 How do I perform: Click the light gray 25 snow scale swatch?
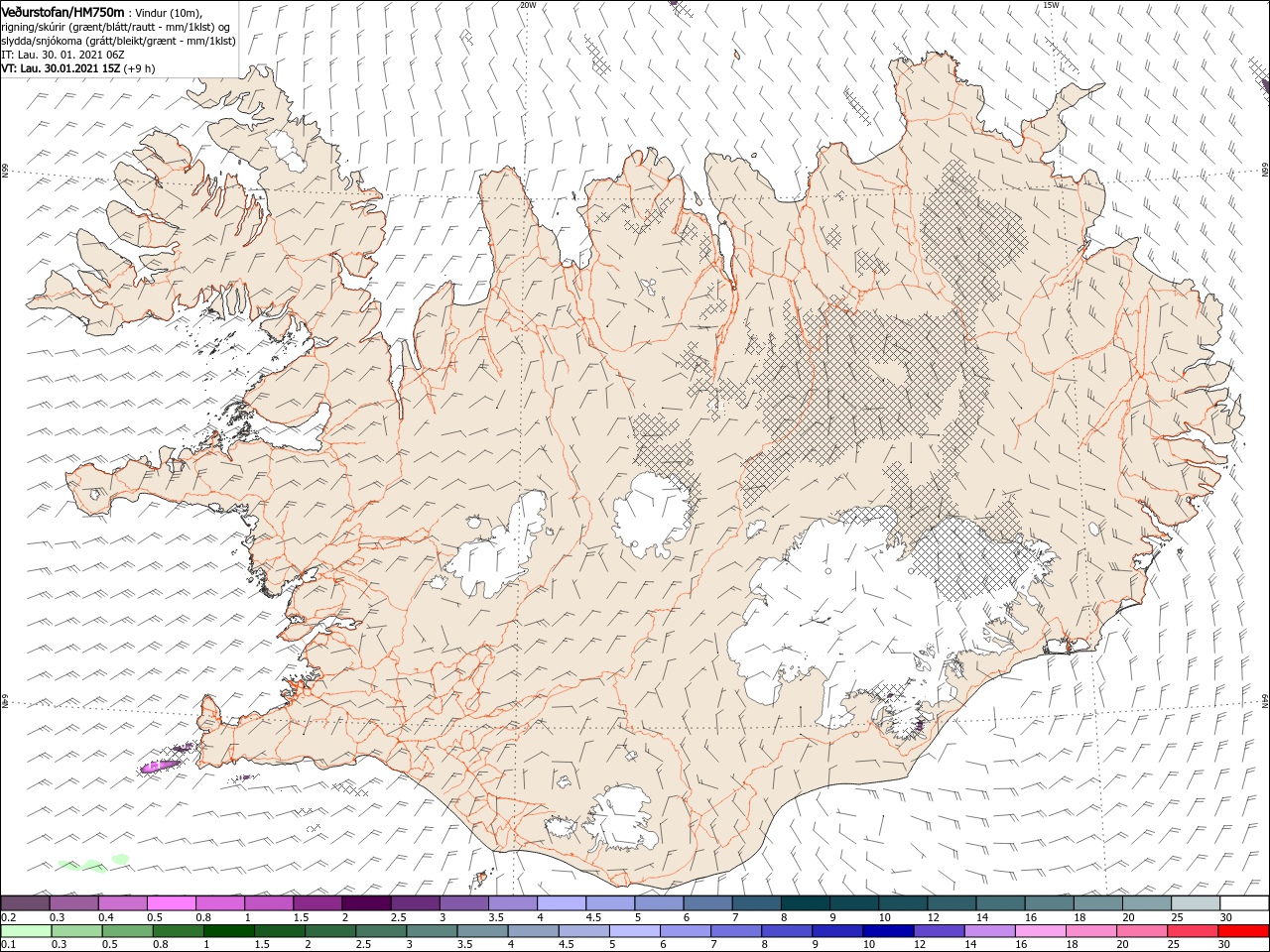pos(1197,902)
